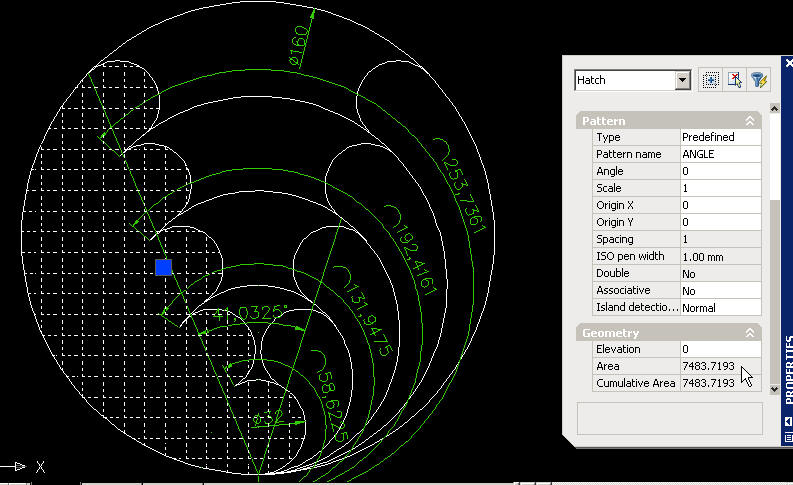Click the Spacing value field

[x=720, y=239]
